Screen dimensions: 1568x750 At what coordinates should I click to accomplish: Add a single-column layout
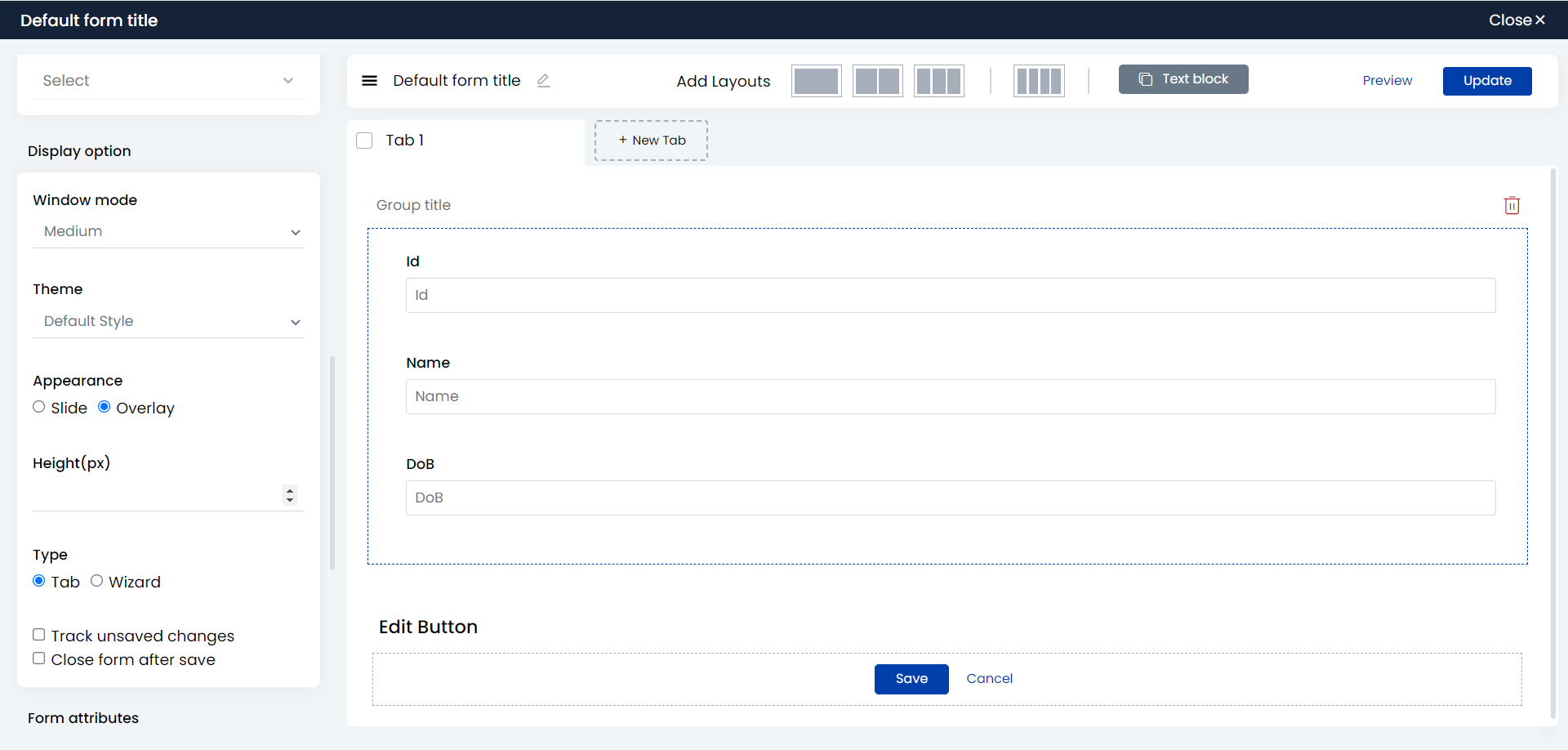coord(816,81)
